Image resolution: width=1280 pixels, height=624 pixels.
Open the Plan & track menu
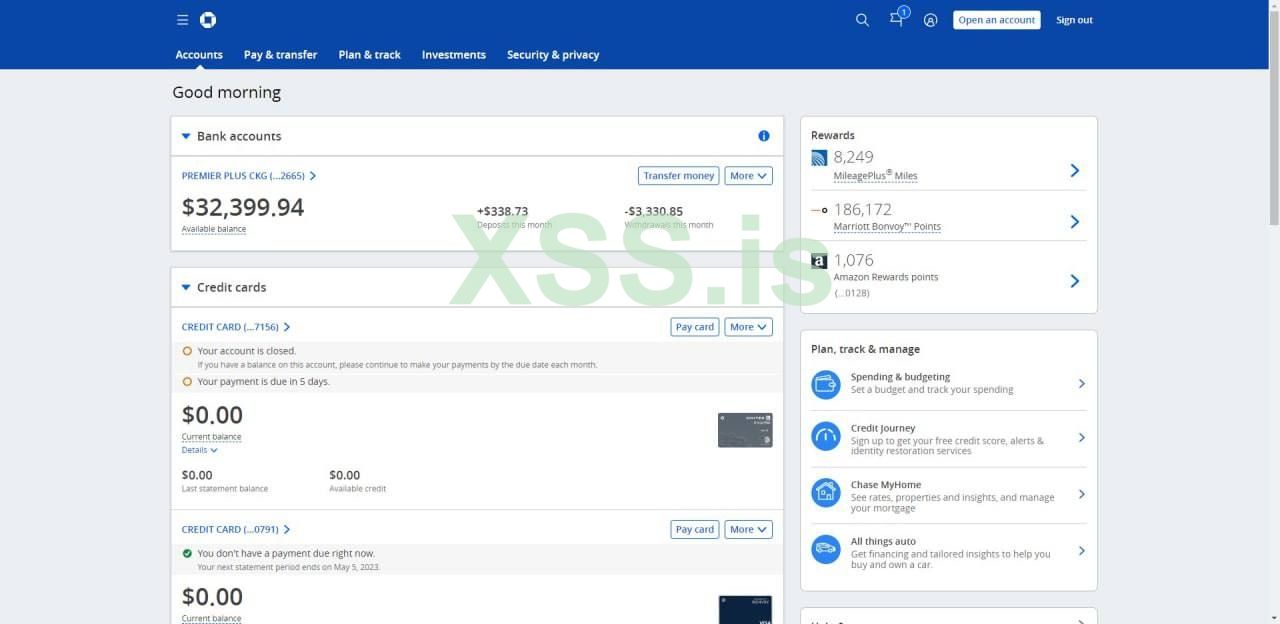tap(369, 55)
